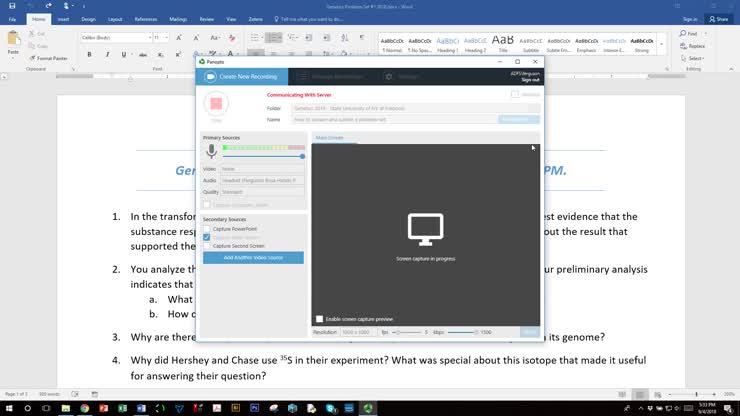The height and width of the screenshot is (416, 740).
Task: Open the Design ribbon tab
Action: (89, 18)
